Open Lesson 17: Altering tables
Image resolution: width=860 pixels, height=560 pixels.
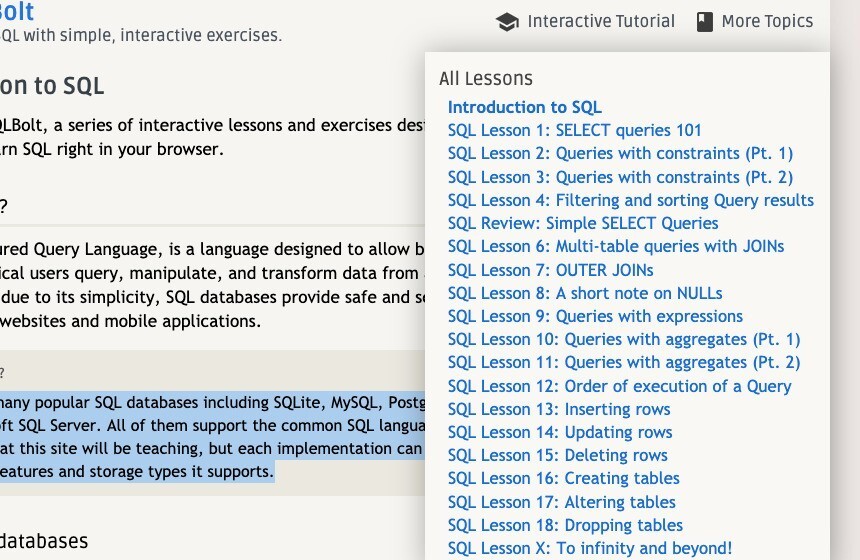(561, 502)
